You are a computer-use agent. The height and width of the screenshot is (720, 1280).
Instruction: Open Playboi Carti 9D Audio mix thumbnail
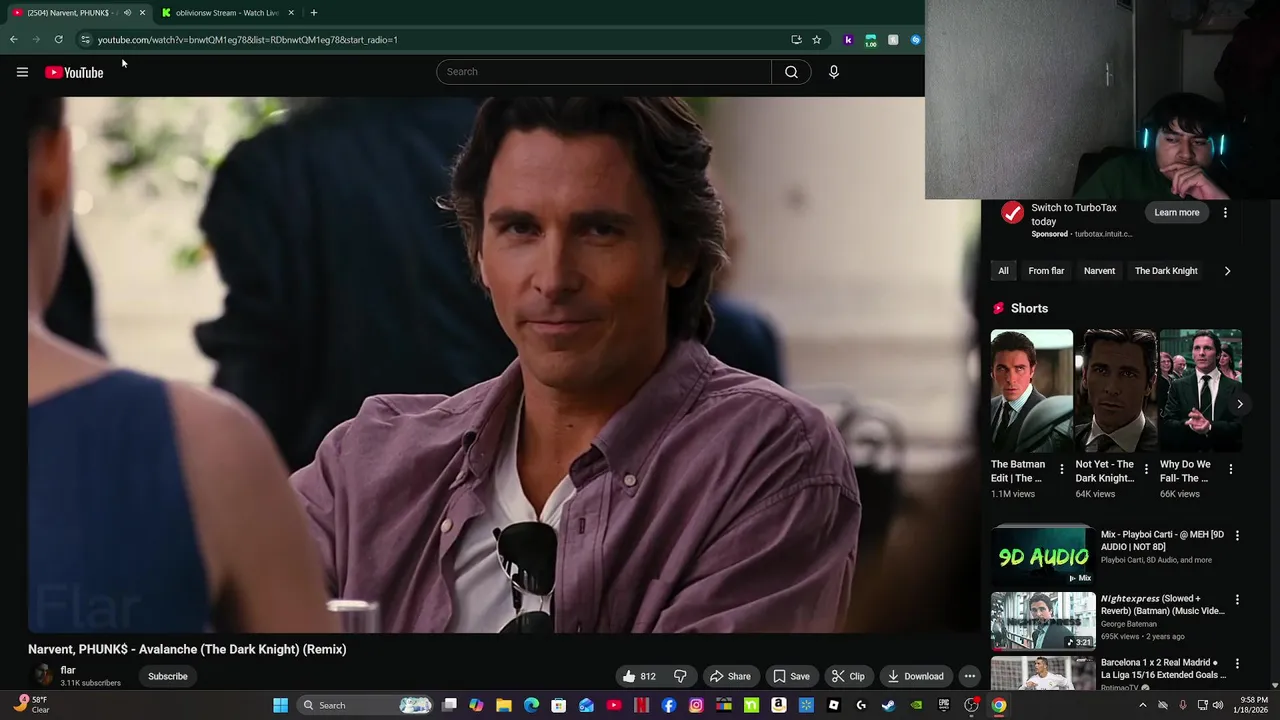coord(1043,555)
